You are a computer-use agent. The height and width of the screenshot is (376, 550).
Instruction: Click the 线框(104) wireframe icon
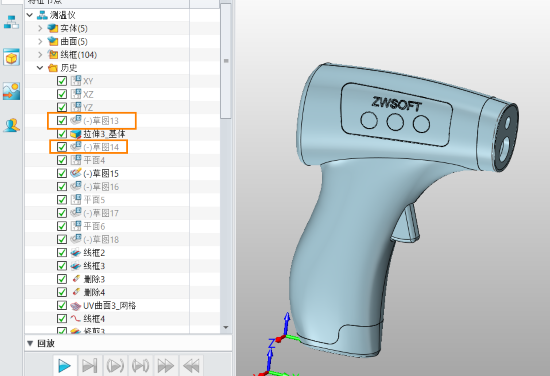[53, 54]
